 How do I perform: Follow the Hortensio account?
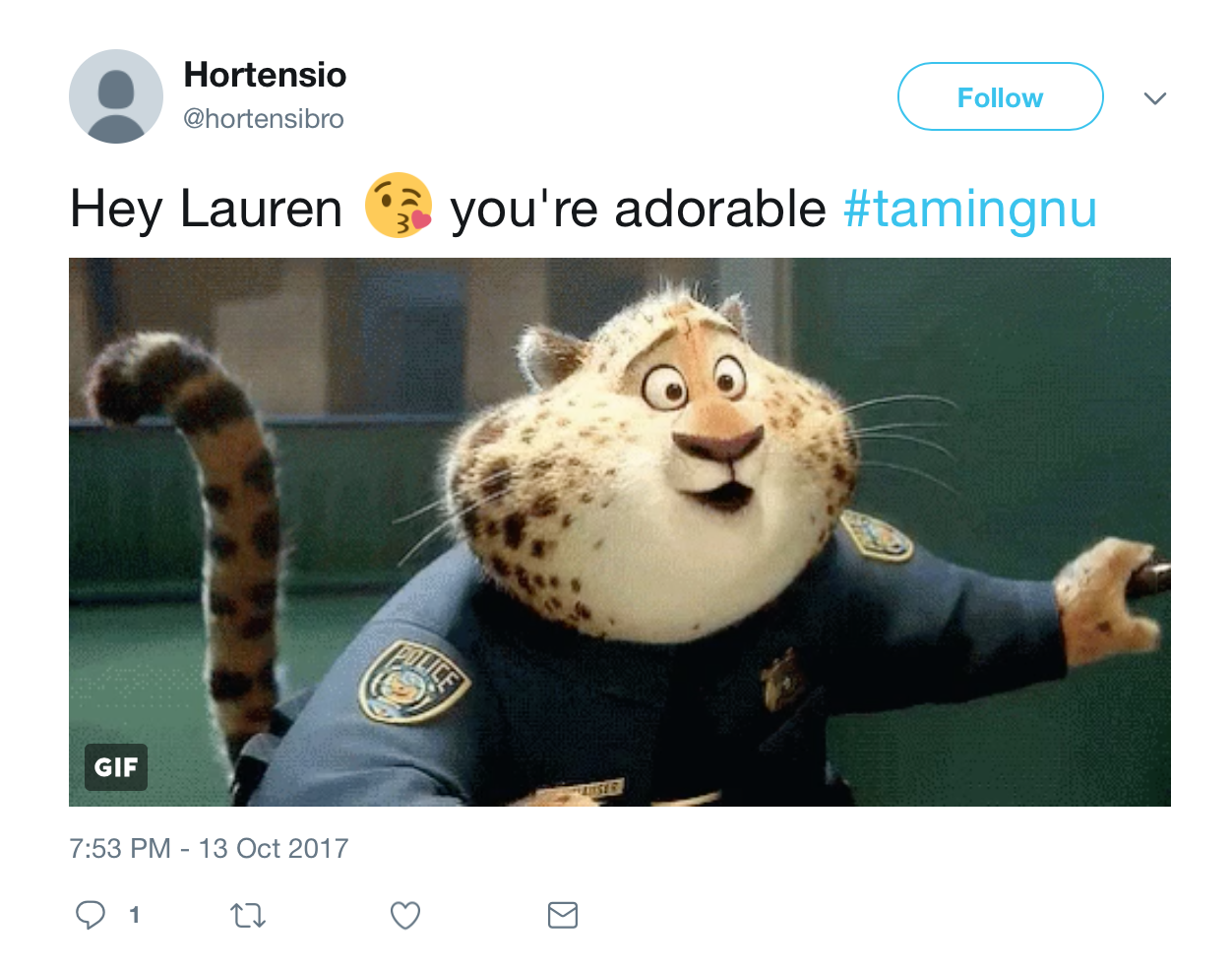coord(1000,96)
